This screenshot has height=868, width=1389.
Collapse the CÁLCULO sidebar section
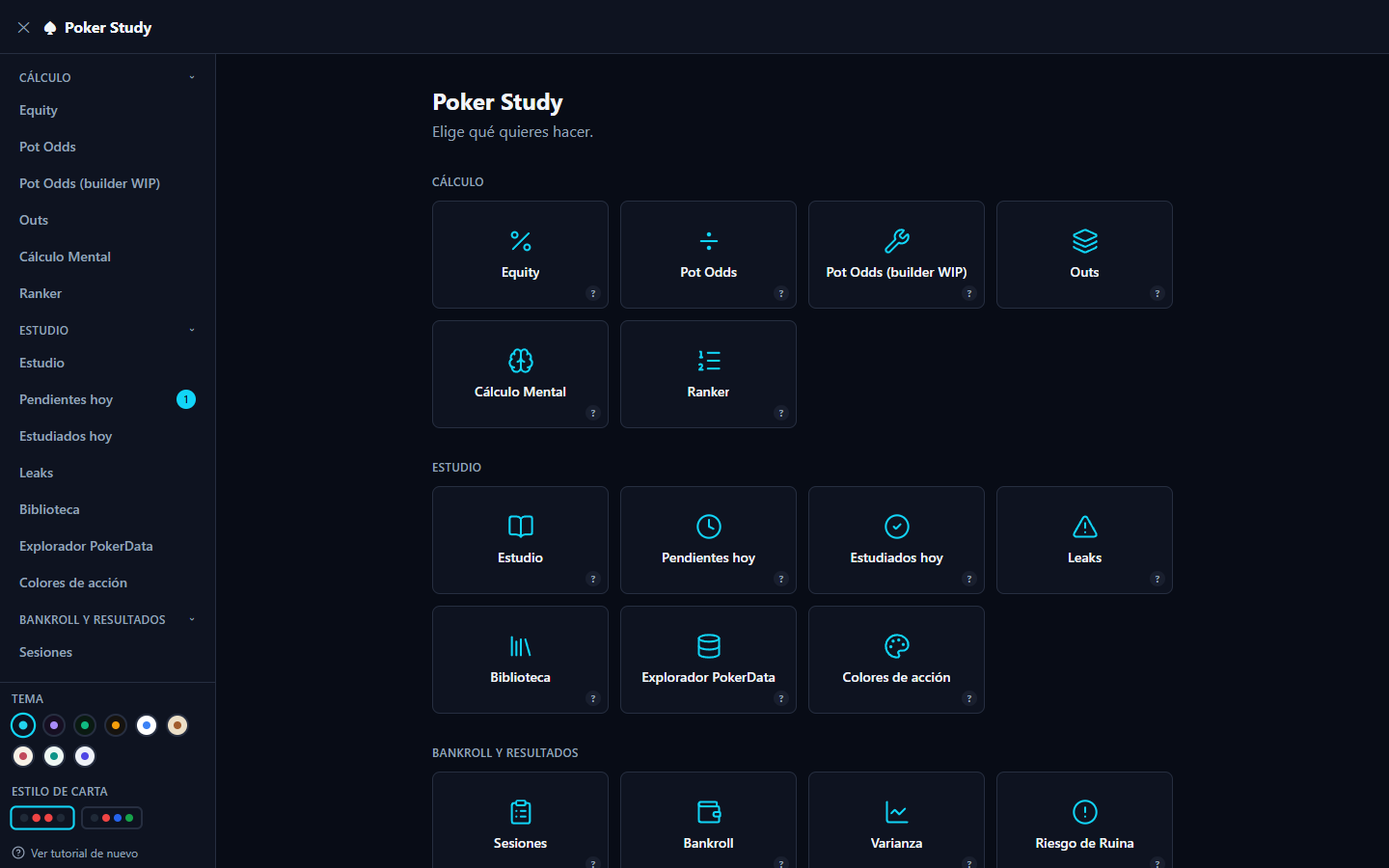tap(107, 77)
